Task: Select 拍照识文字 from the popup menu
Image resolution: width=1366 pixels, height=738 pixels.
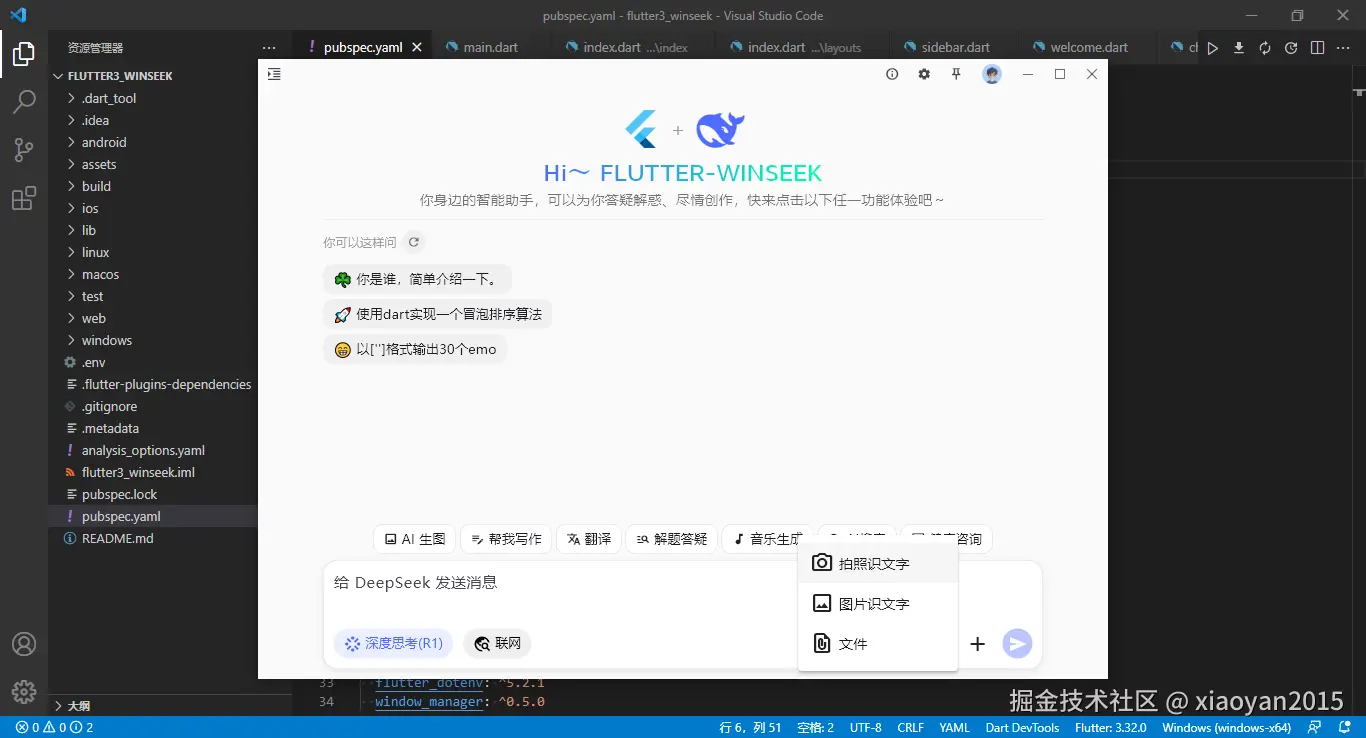Action: tap(878, 564)
